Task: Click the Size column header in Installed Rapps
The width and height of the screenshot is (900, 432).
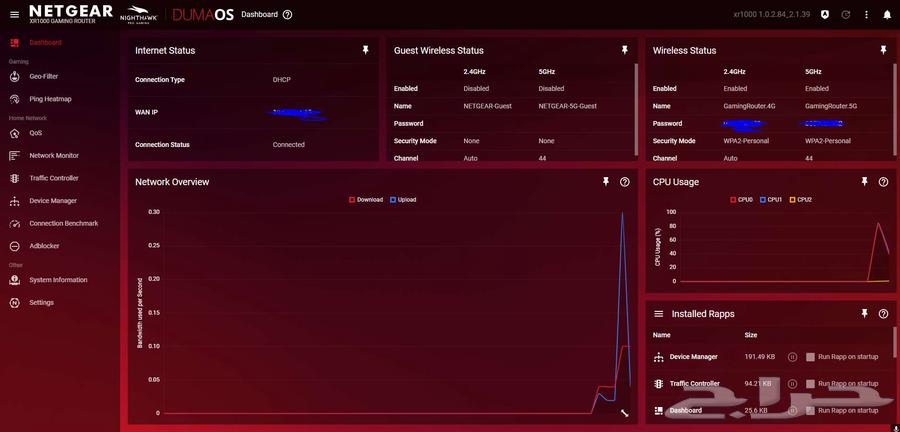Action: point(751,335)
